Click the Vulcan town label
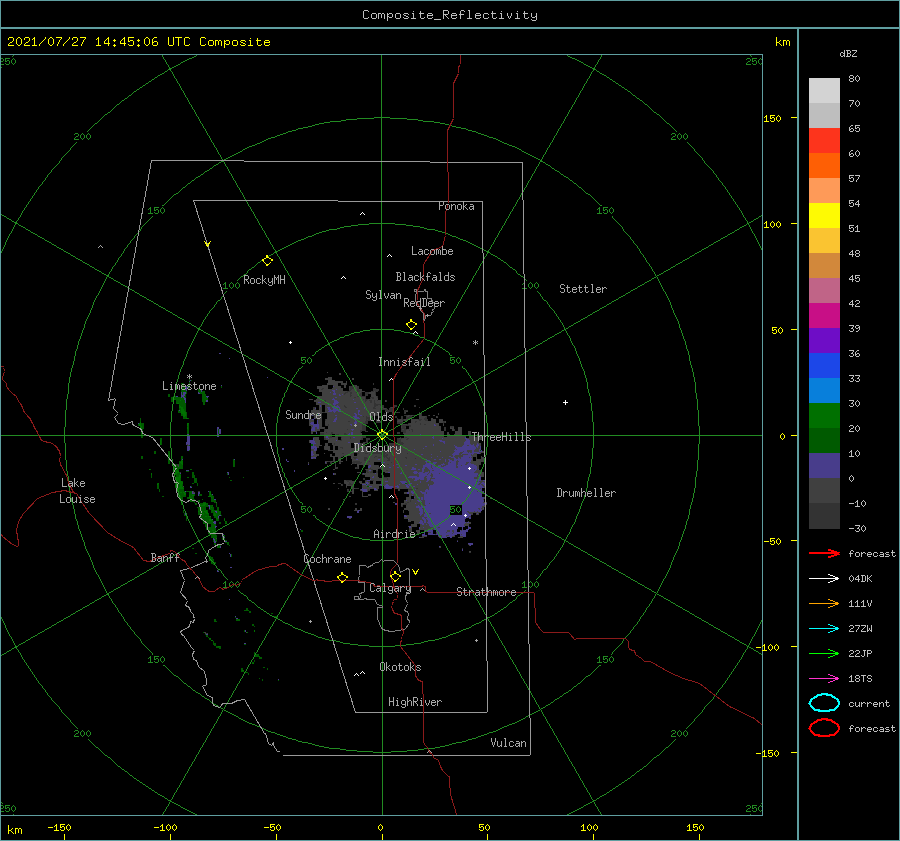The image size is (900, 841). click(x=508, y=743)
